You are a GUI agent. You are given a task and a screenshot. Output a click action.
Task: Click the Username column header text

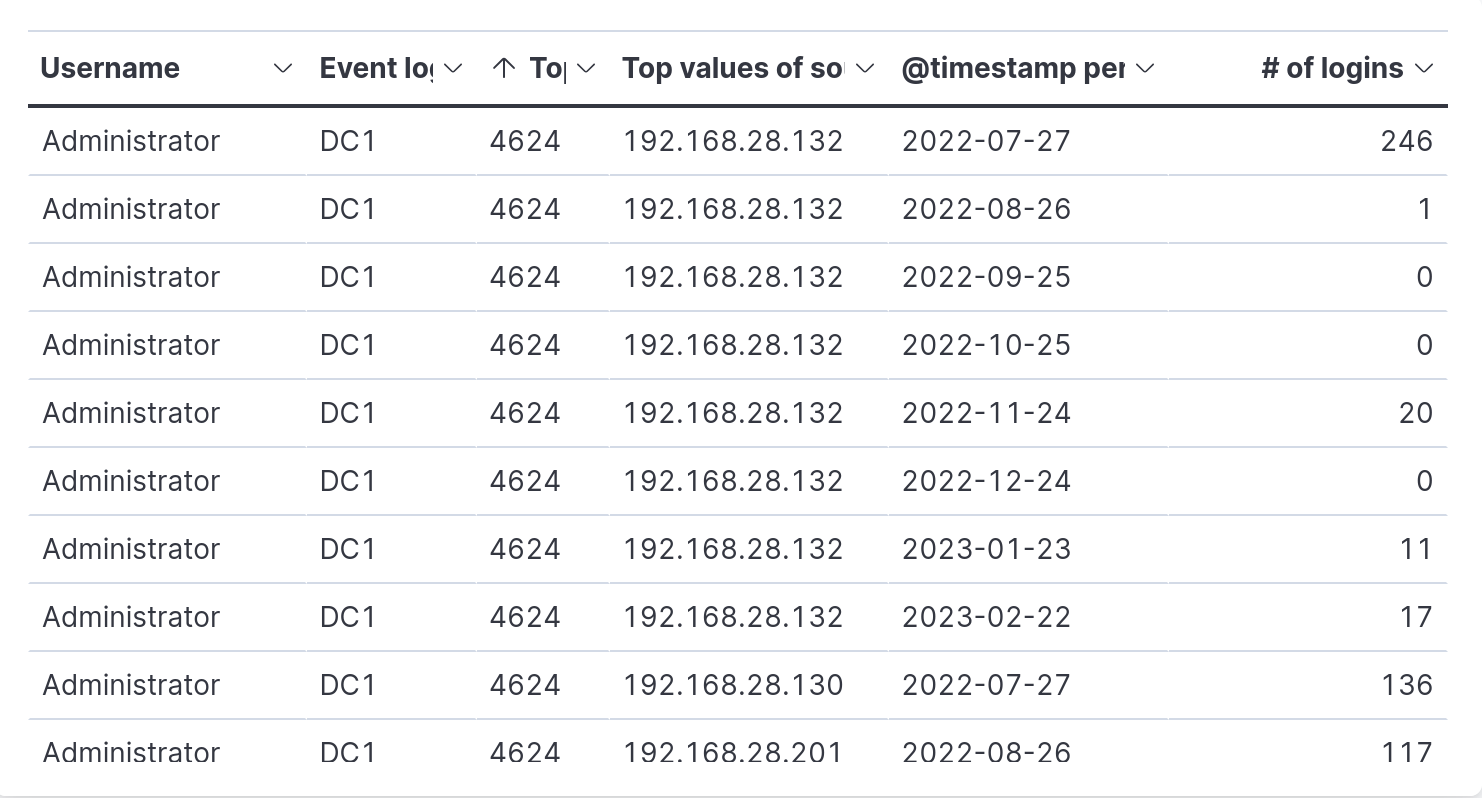pos(110,68)
